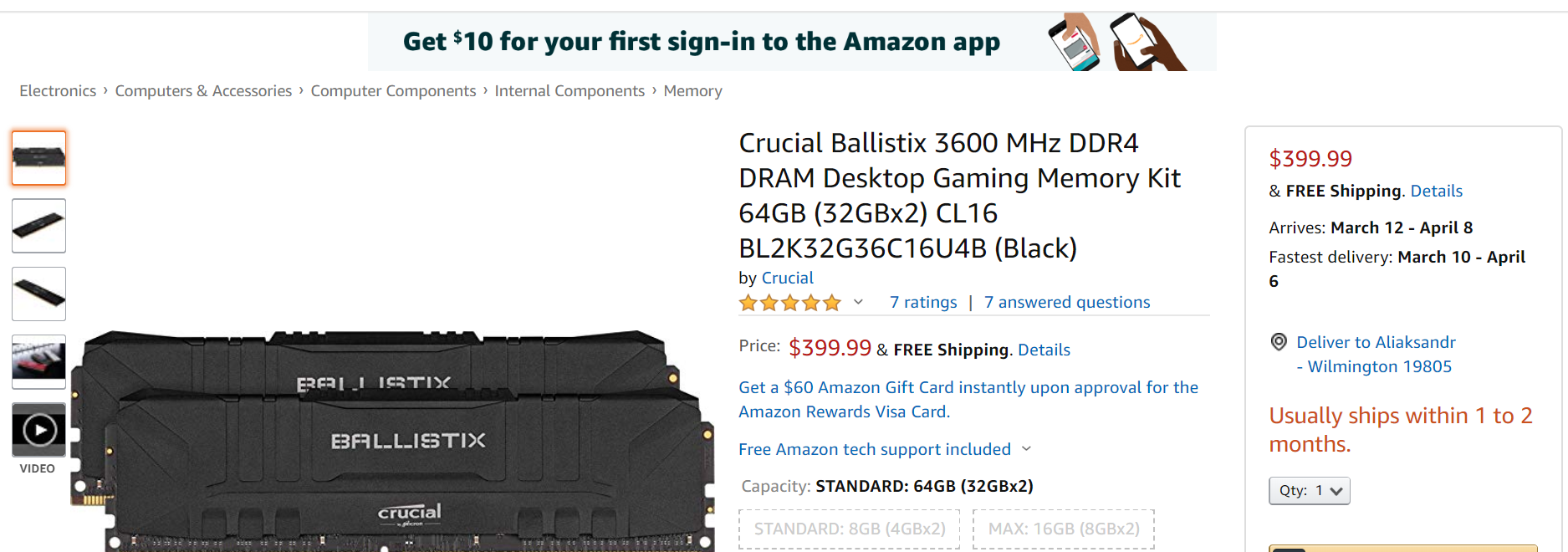View the second angled RAM stick thumbnail
The width and height of the screenshot is (1568, 552).
click(x=38, y=226)
